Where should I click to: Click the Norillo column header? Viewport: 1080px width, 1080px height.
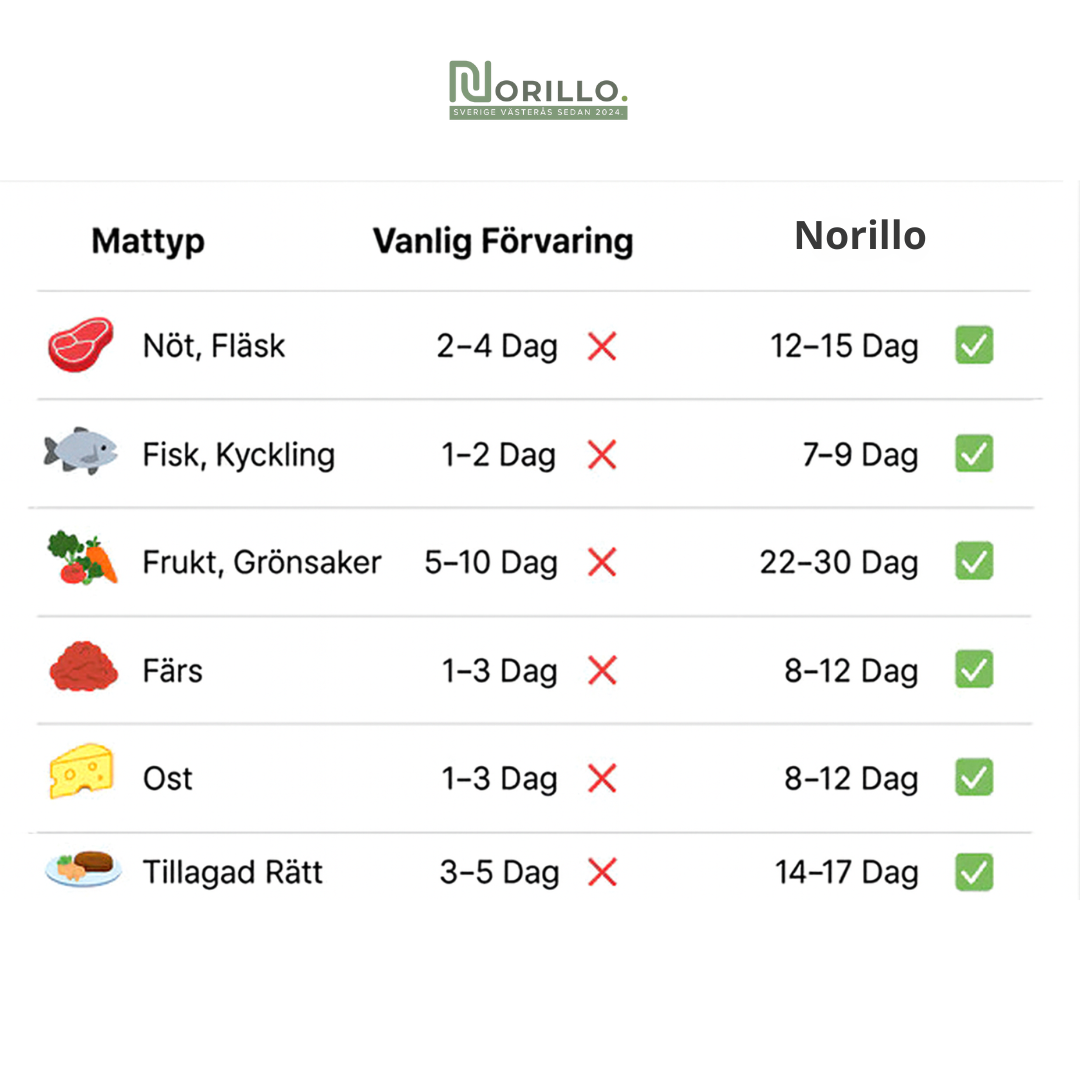(x=860, y=236)
